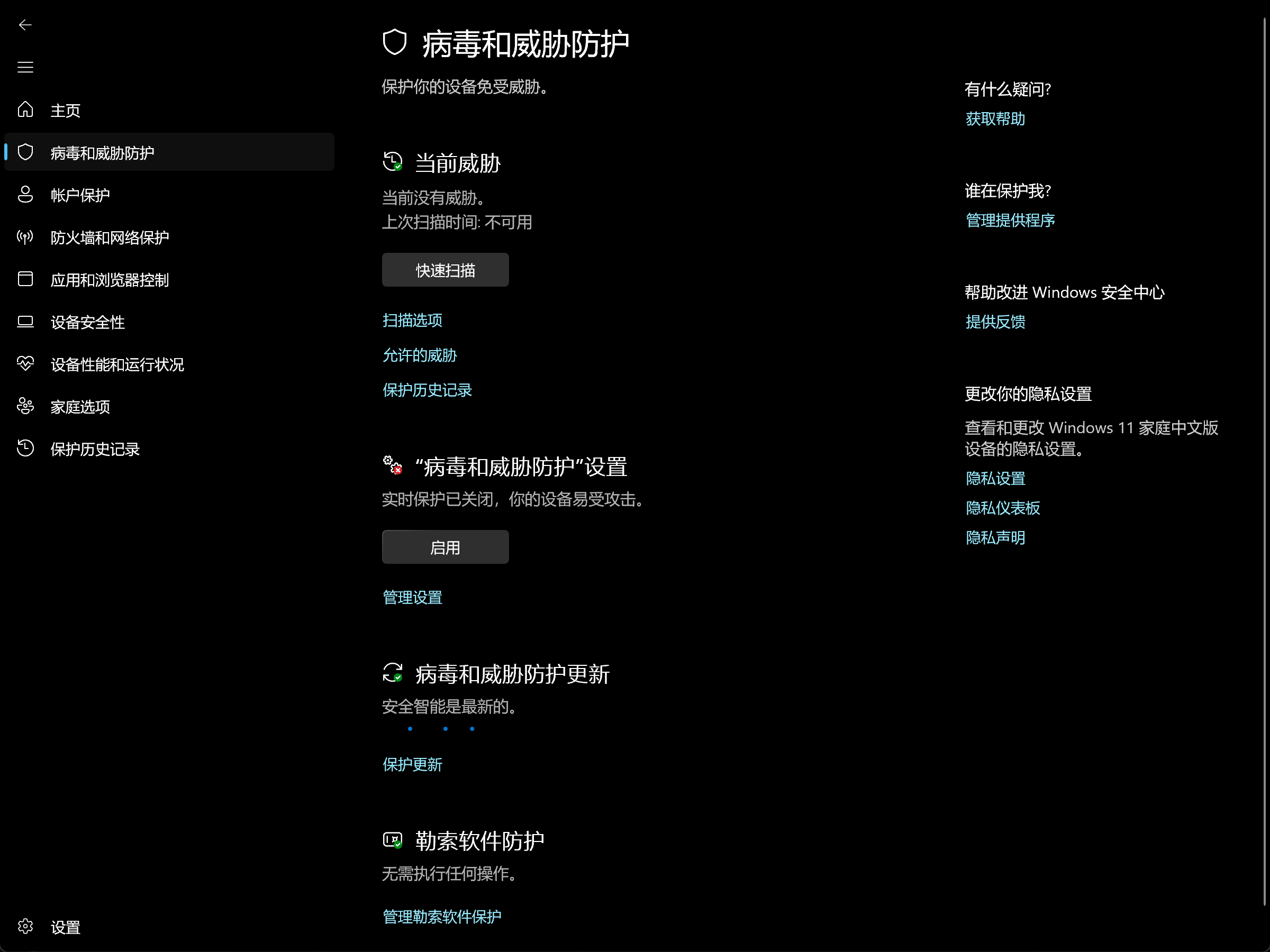Click the 帐户保护 person icon
Viewport: 1270px width, 952px height.
pos(25,194)
